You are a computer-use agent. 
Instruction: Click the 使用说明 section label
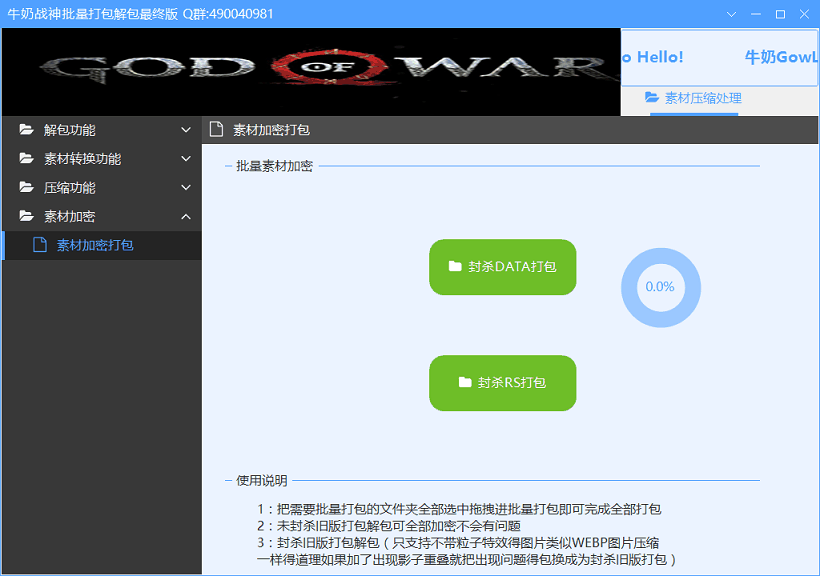coord(261,480)
